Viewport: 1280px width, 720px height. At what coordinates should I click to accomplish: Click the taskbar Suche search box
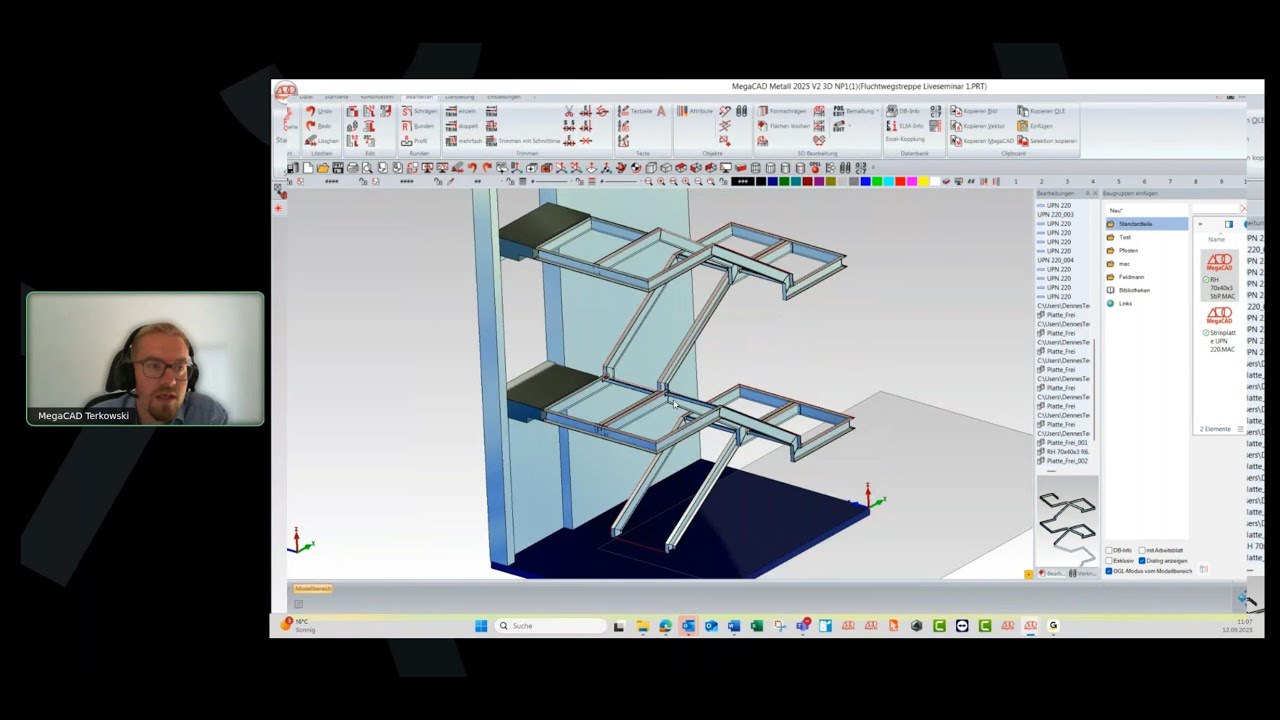[x=552, y=626]
